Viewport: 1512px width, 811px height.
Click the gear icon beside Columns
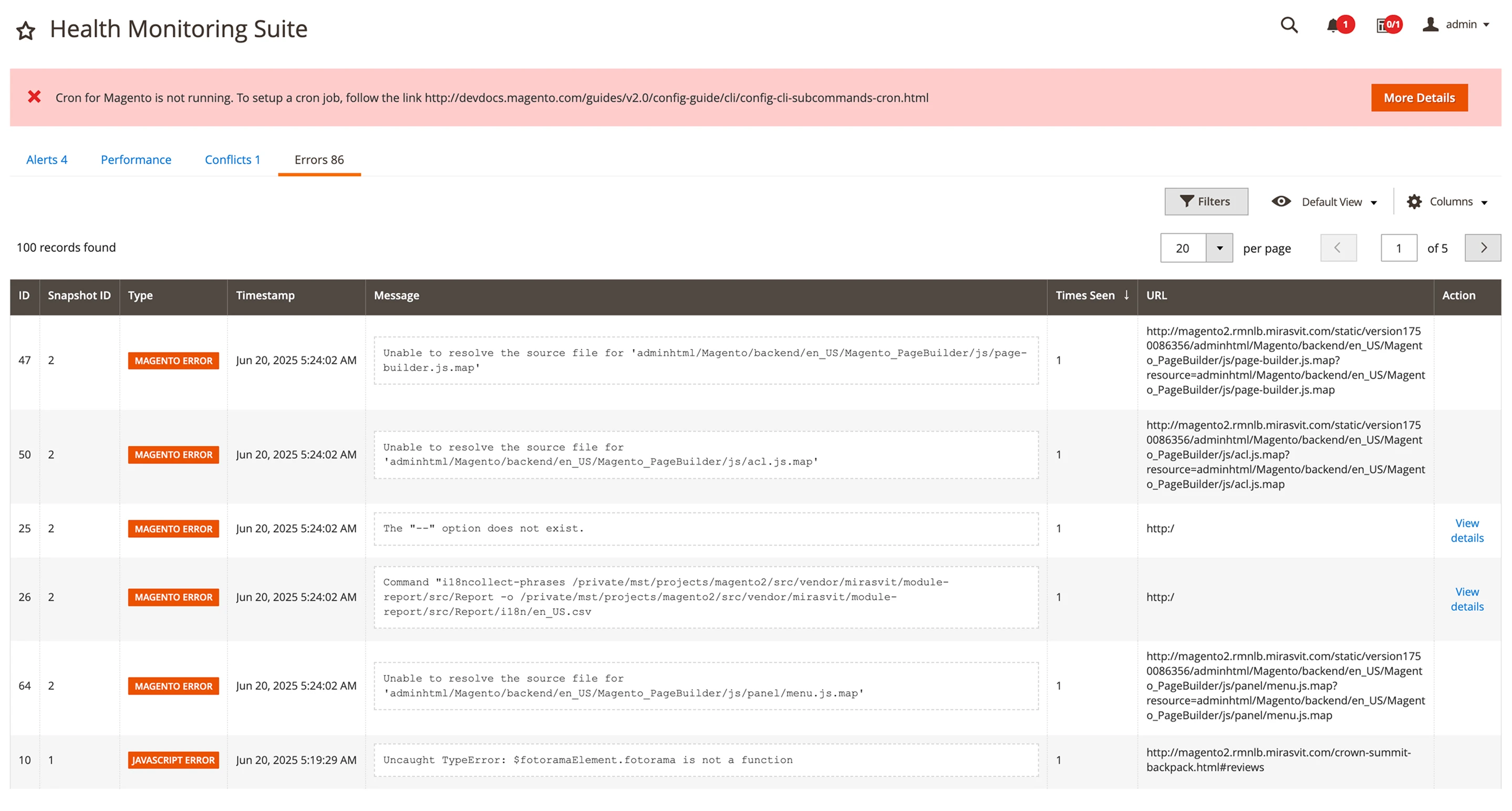pyautogui.click(x=1415, y=201)
